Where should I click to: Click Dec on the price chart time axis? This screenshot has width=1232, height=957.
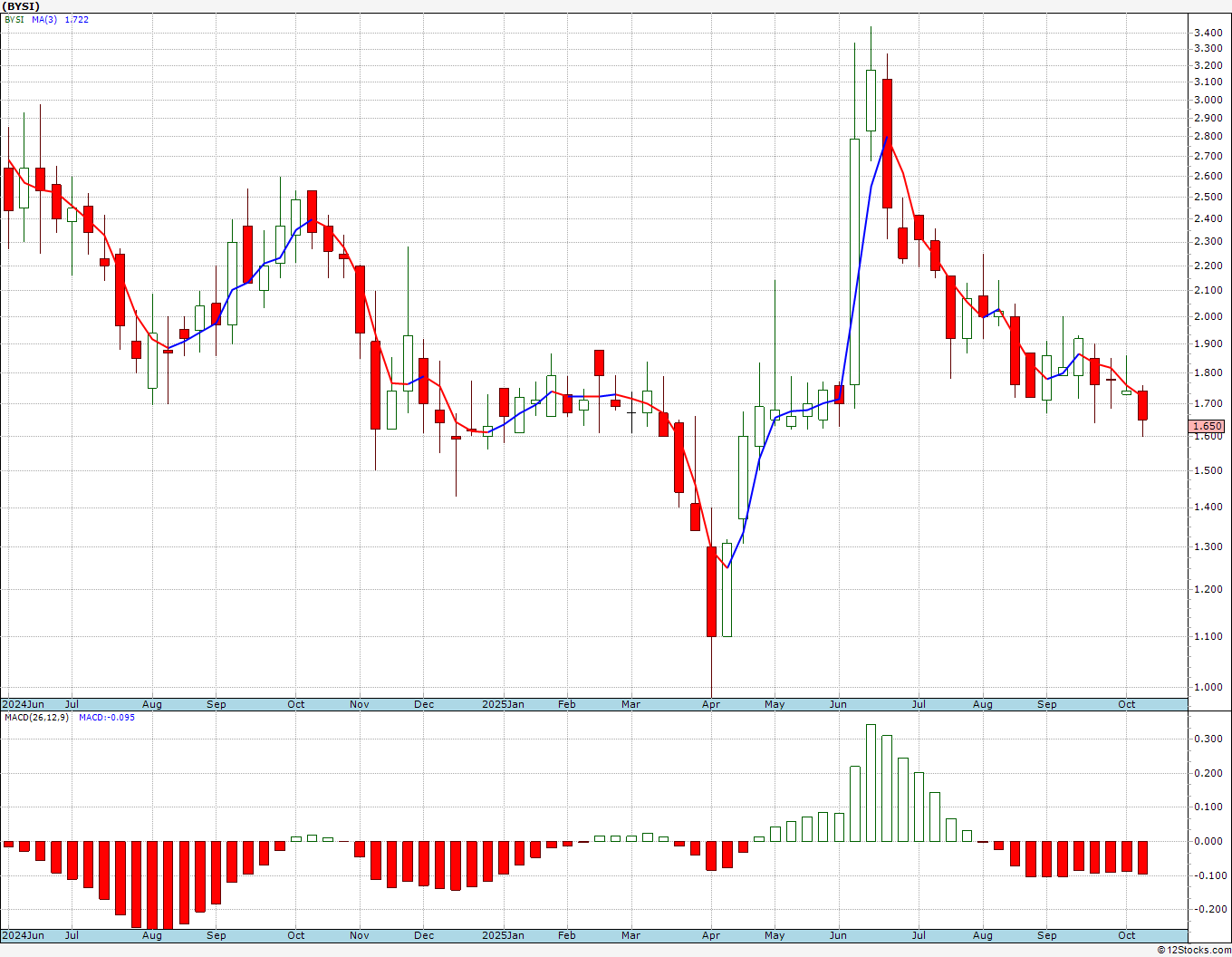click(x=424, y=704)
